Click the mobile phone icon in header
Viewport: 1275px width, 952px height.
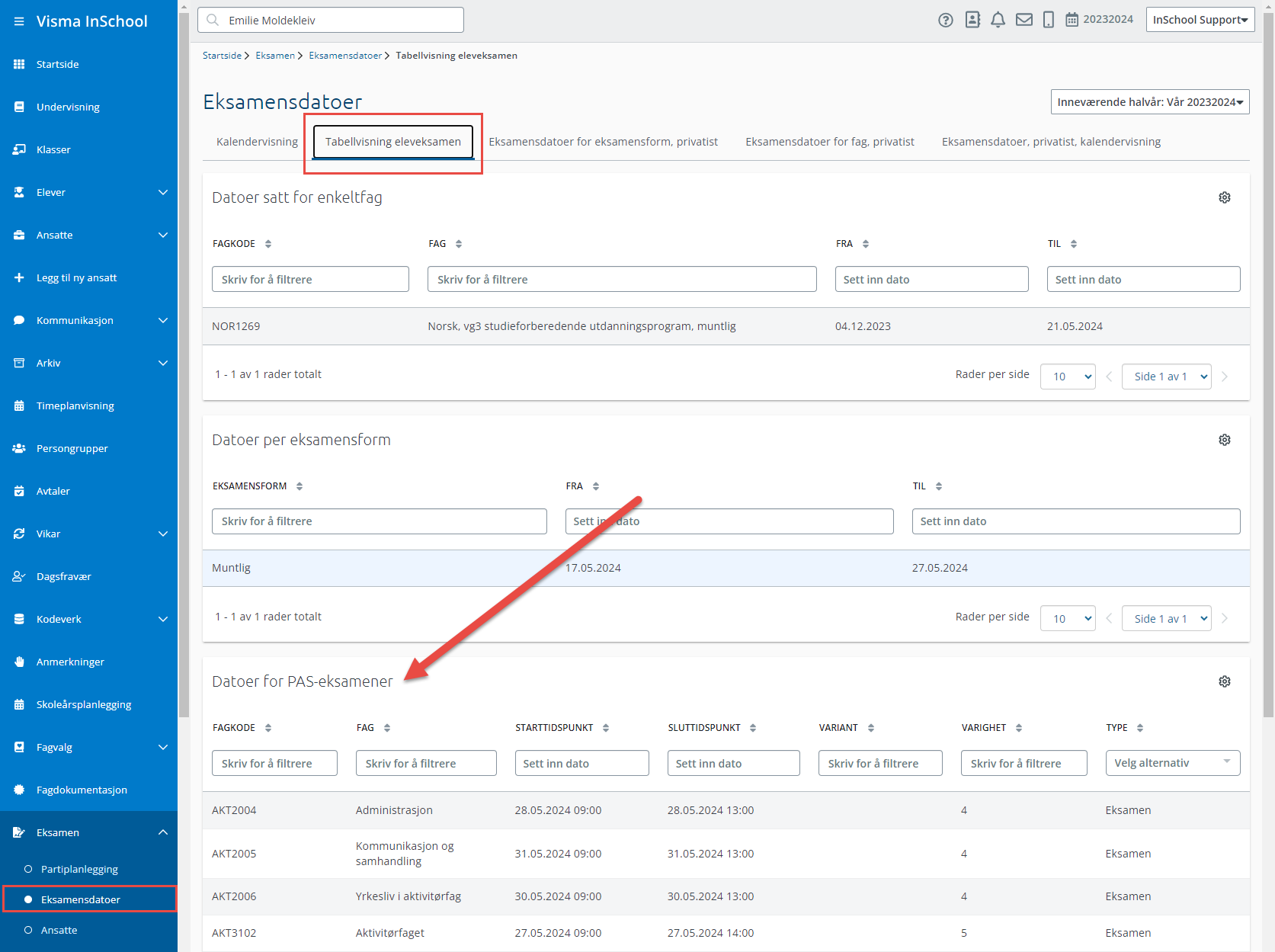click(x=1048, y=21)
